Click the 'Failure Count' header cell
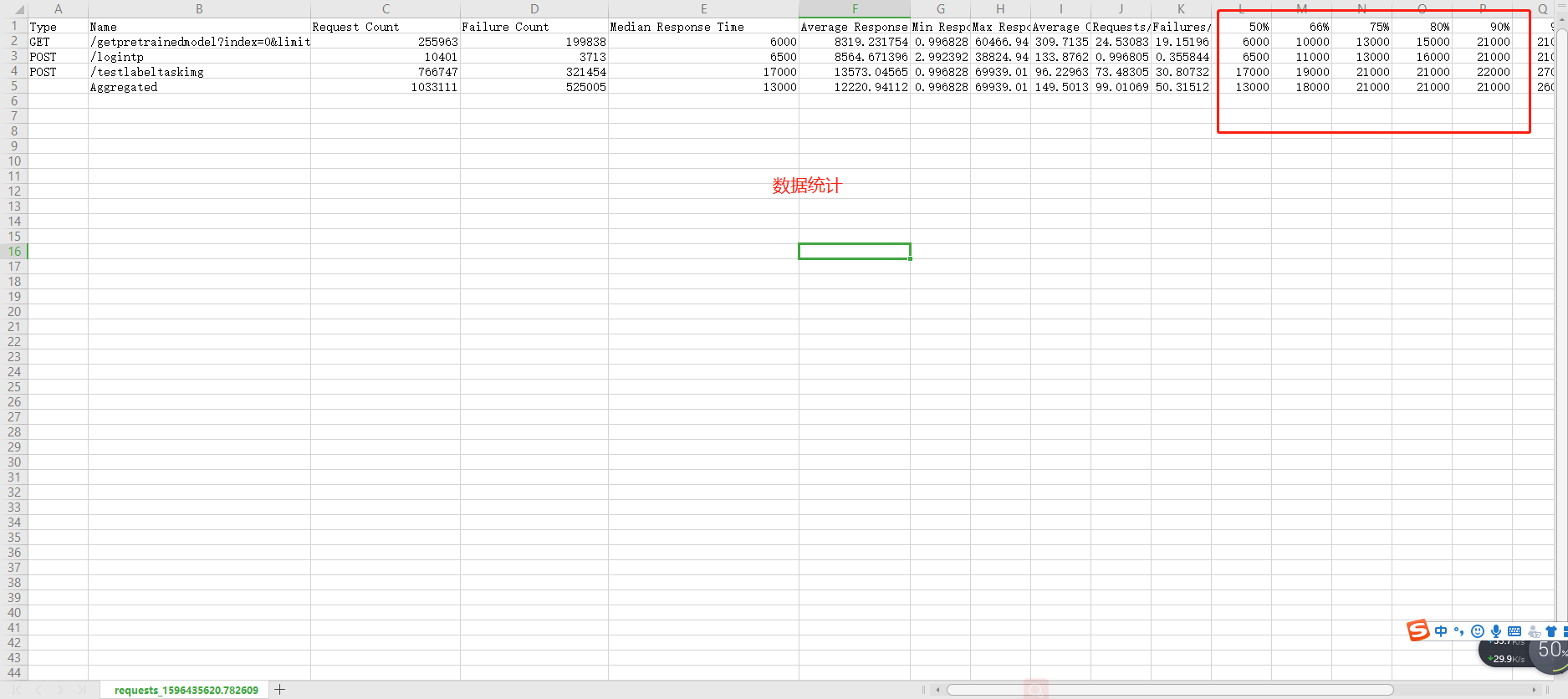1568x699 pixels. pos(534,27)
